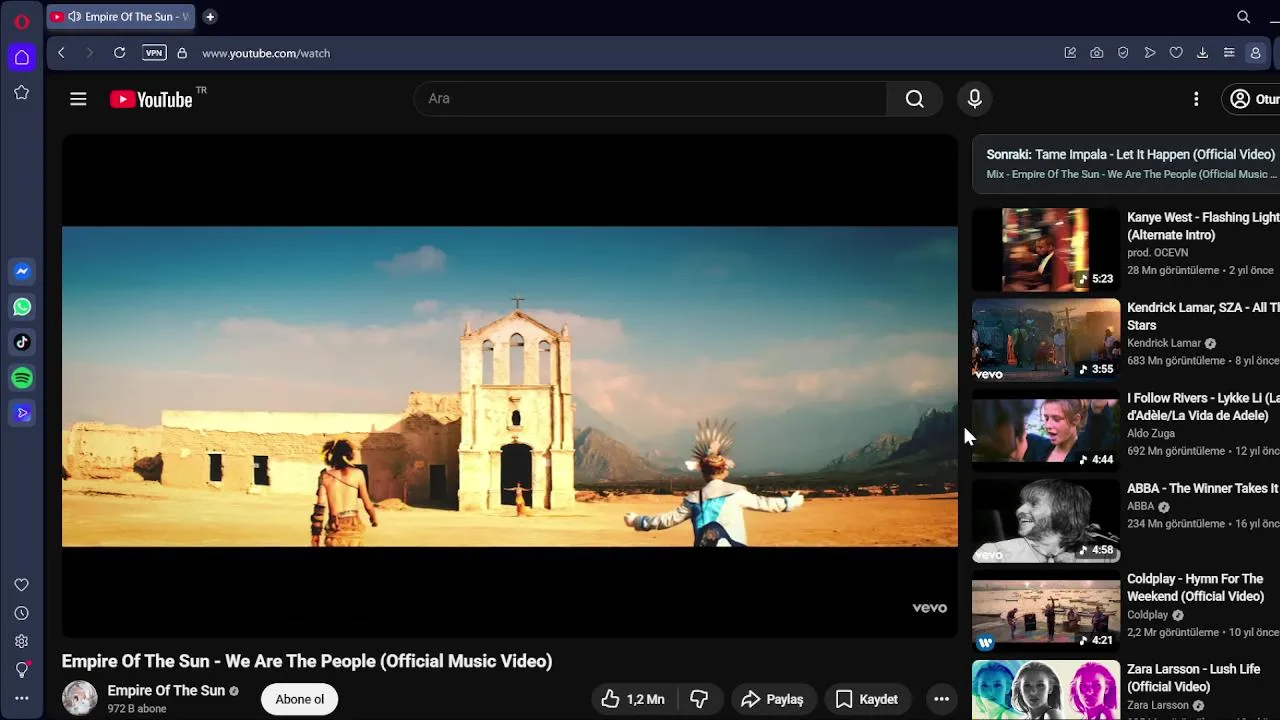Open Kendrick Lamar, SZA video title
The image size is (1280, 720).
[1203, 316]
